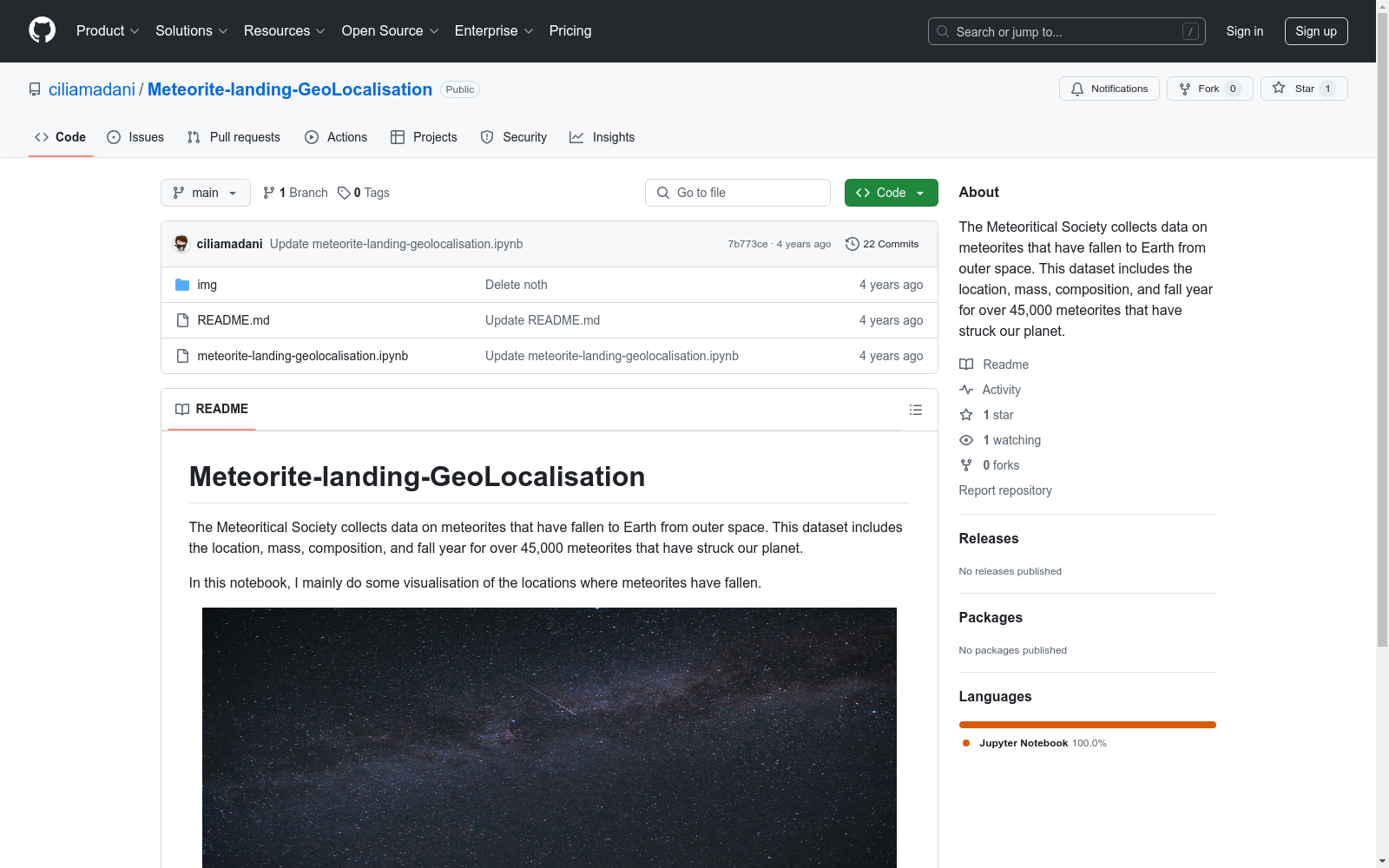Viewport: 1389px width, 868px height.
Task: Click the Notifications bell button
Action: 1109,89
